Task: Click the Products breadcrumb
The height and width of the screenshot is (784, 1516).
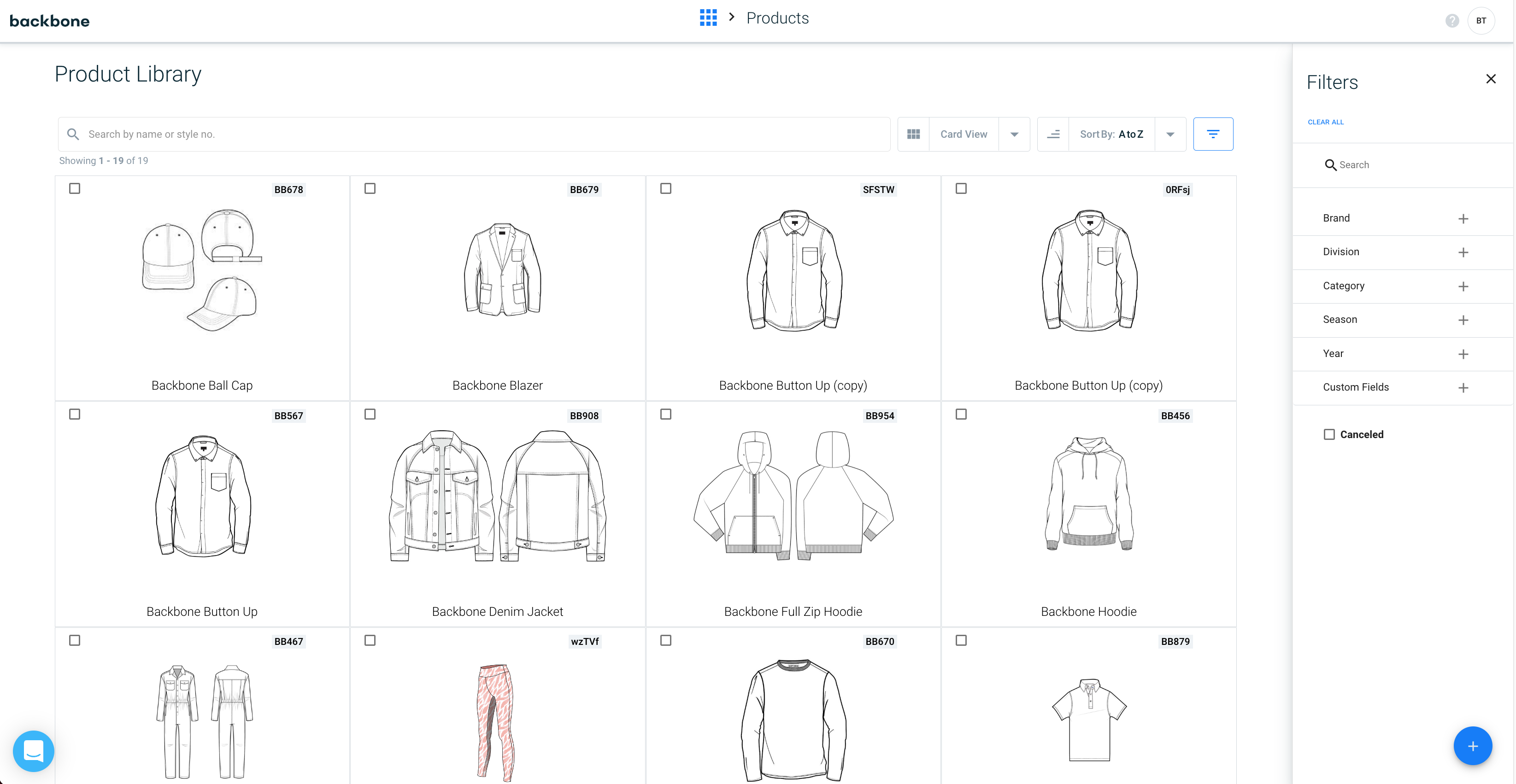Action: click(777, 18)
